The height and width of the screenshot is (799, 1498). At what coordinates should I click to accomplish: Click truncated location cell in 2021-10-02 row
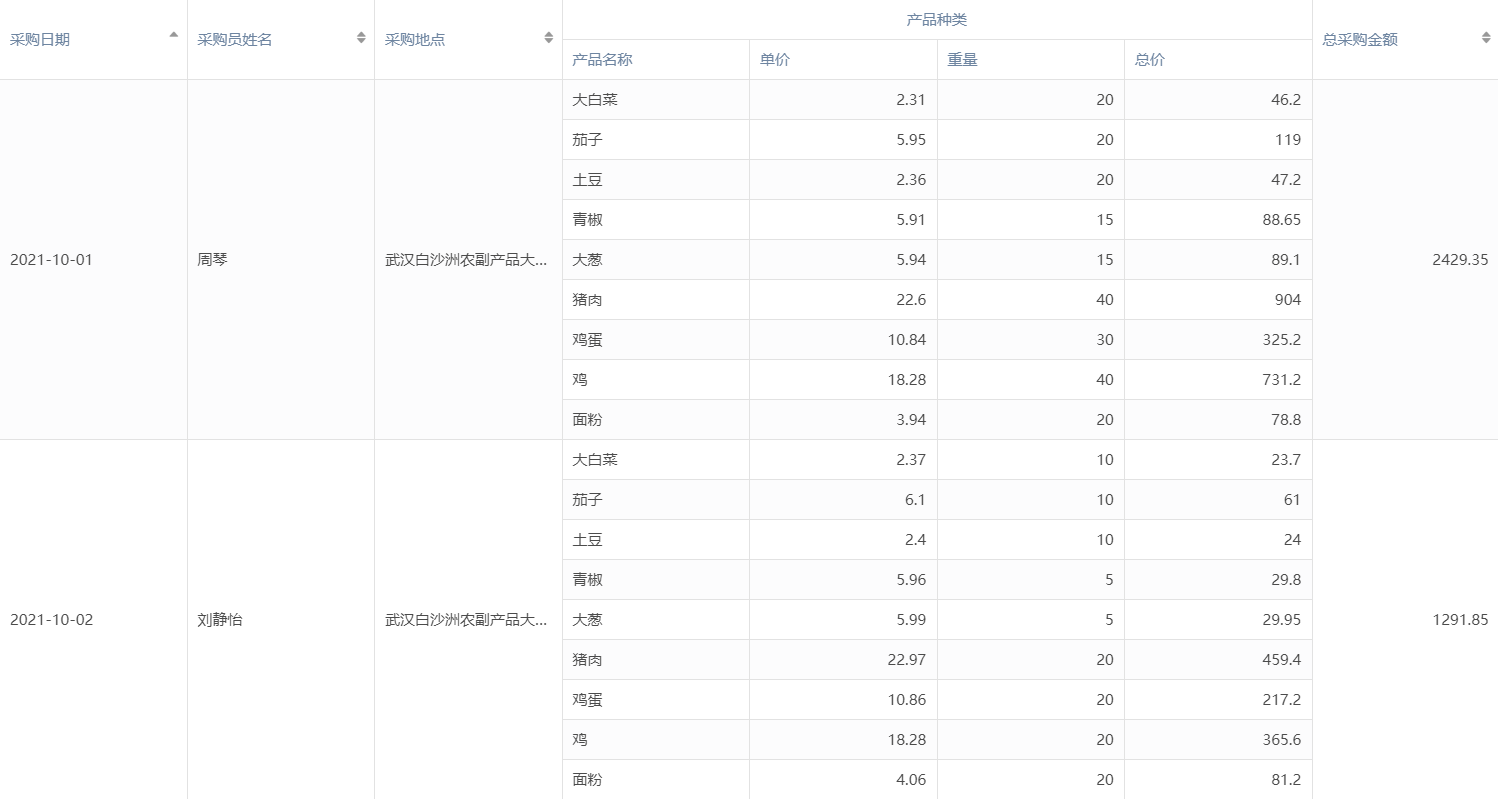pos(467,620)
